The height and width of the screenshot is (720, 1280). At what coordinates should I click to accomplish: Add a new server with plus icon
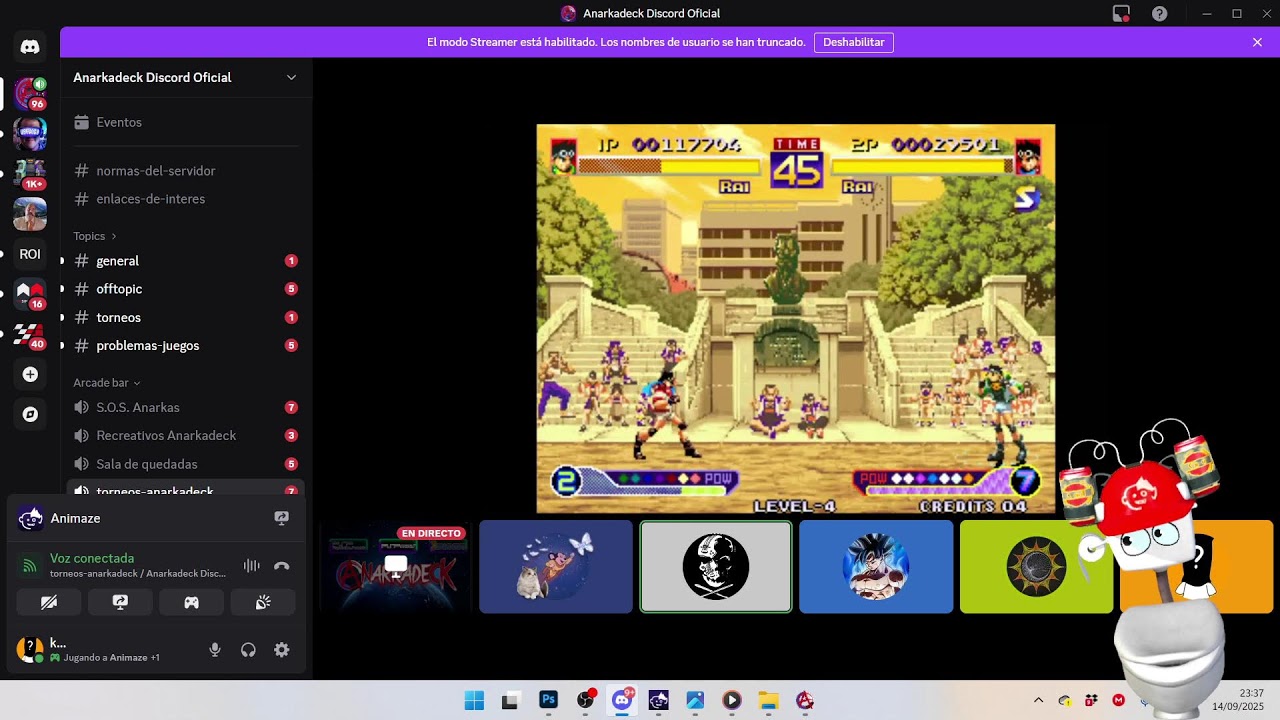click(30, 374)
